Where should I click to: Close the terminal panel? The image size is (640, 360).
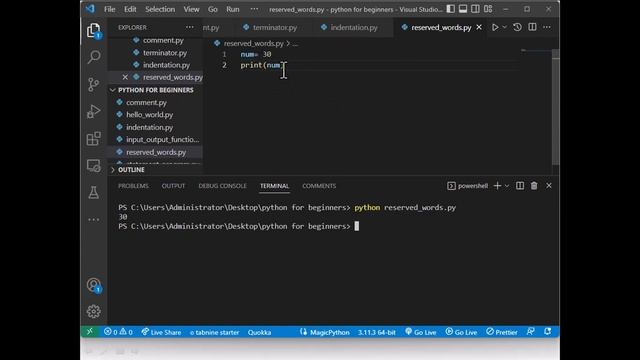pos(549,186)
